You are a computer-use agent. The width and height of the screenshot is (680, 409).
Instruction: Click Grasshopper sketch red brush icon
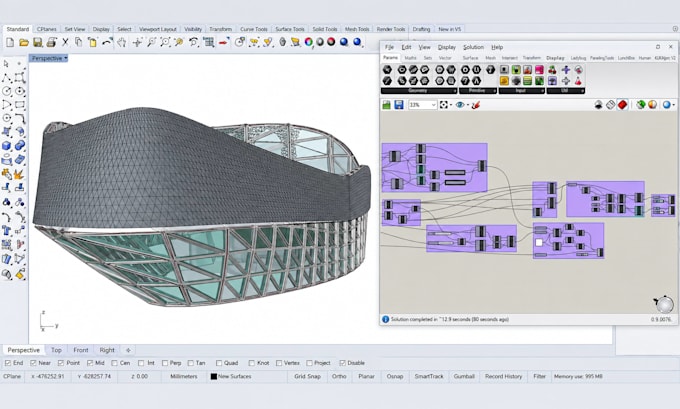476,105
